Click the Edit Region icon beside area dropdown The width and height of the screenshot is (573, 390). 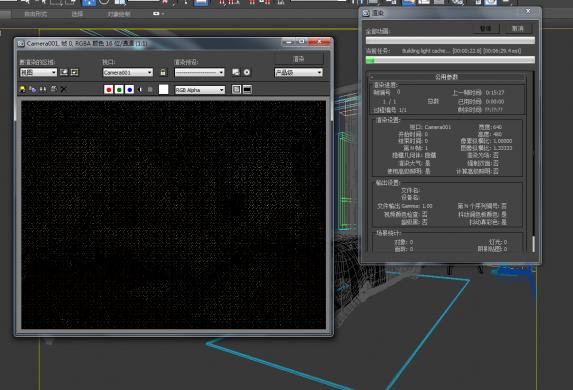[x=64, y=72]
